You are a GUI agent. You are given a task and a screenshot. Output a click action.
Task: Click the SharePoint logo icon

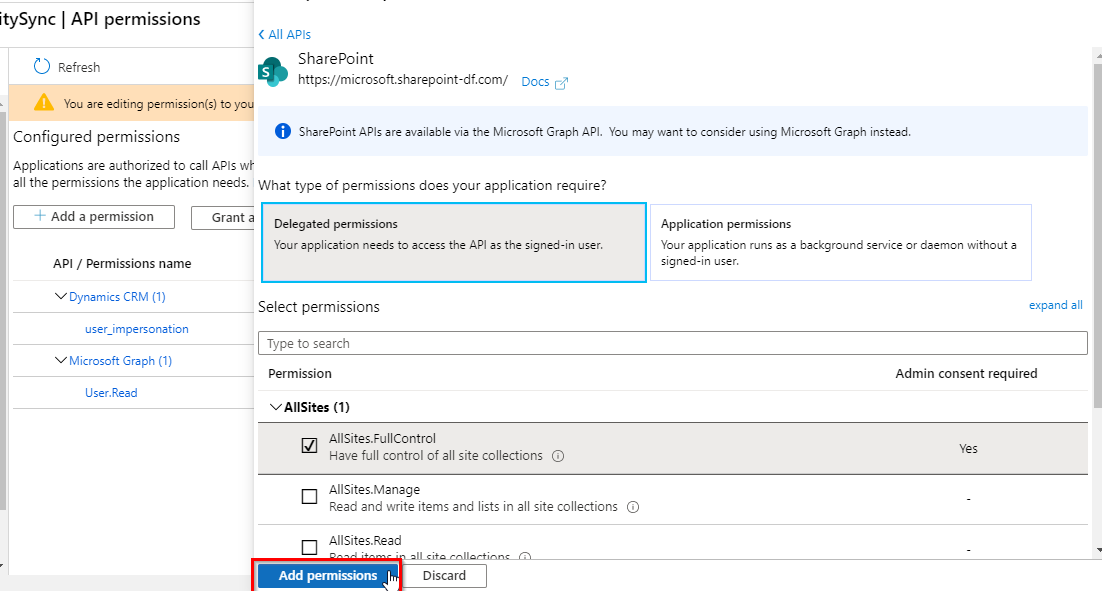(x=273, y=72)
